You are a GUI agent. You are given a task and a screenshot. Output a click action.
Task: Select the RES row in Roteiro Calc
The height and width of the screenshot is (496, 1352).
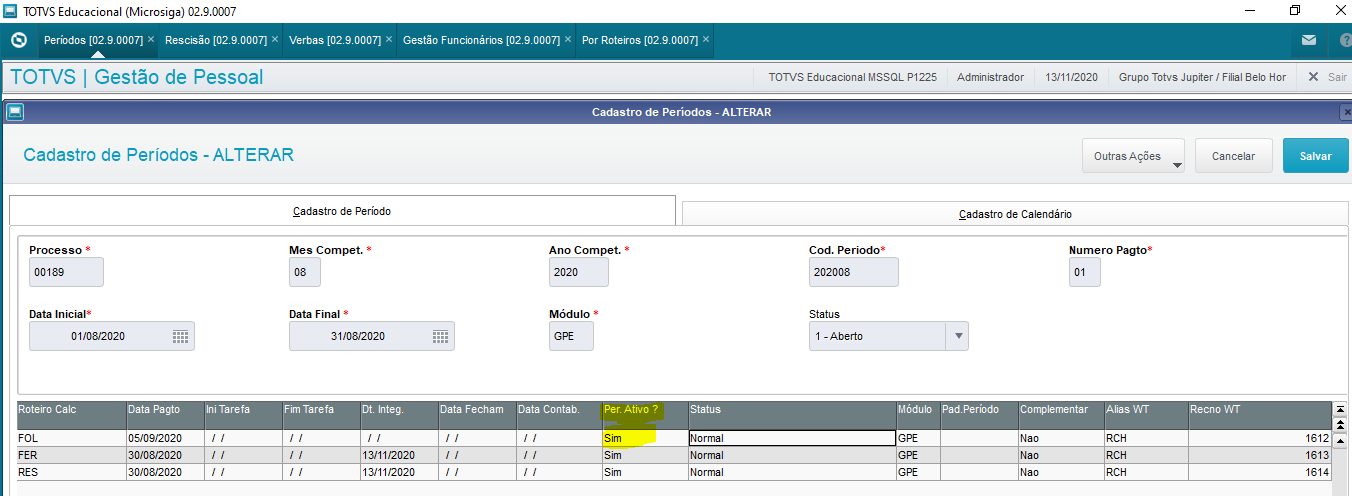coord(71,472)
